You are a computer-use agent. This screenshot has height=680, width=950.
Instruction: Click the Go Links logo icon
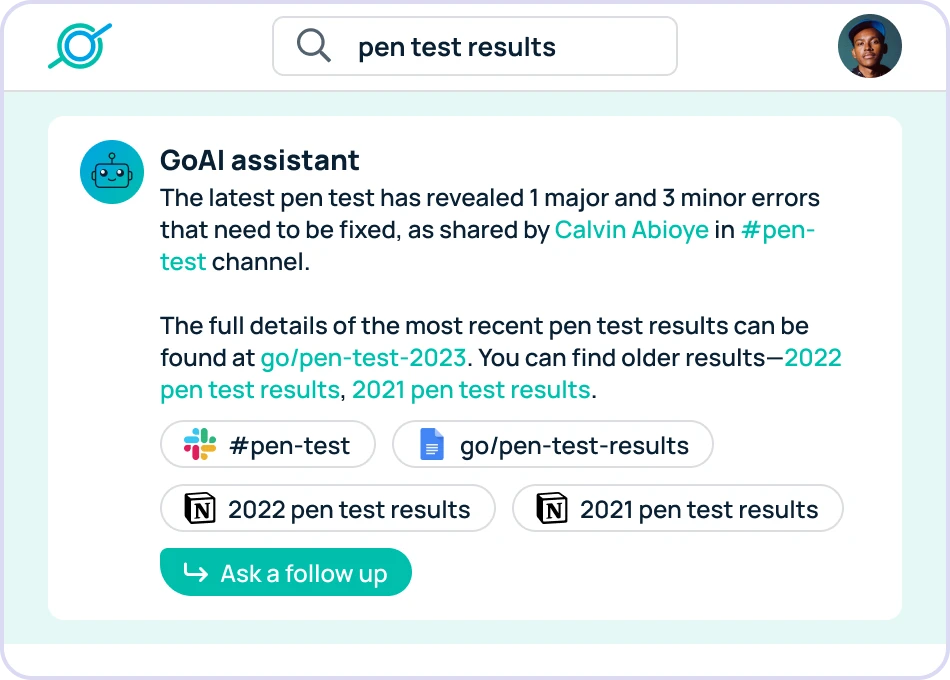pos(80,45)
